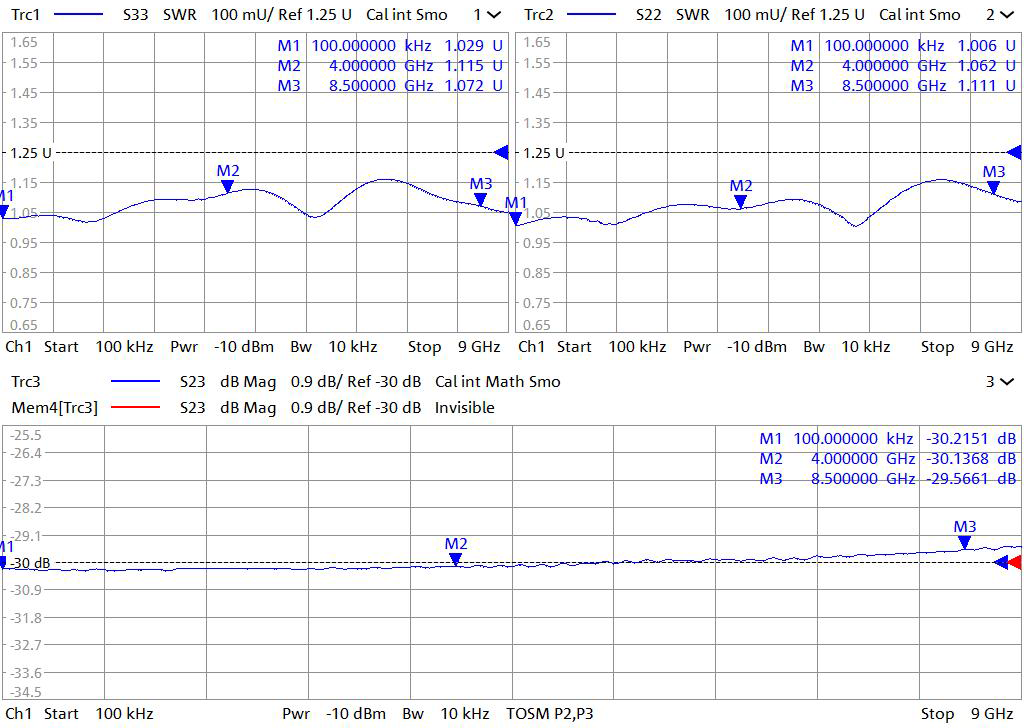The image size is (1024, 728).
Task: Open diagram 1 dropdown chevron
Action: pyautogui.click(x=493, y=15)
